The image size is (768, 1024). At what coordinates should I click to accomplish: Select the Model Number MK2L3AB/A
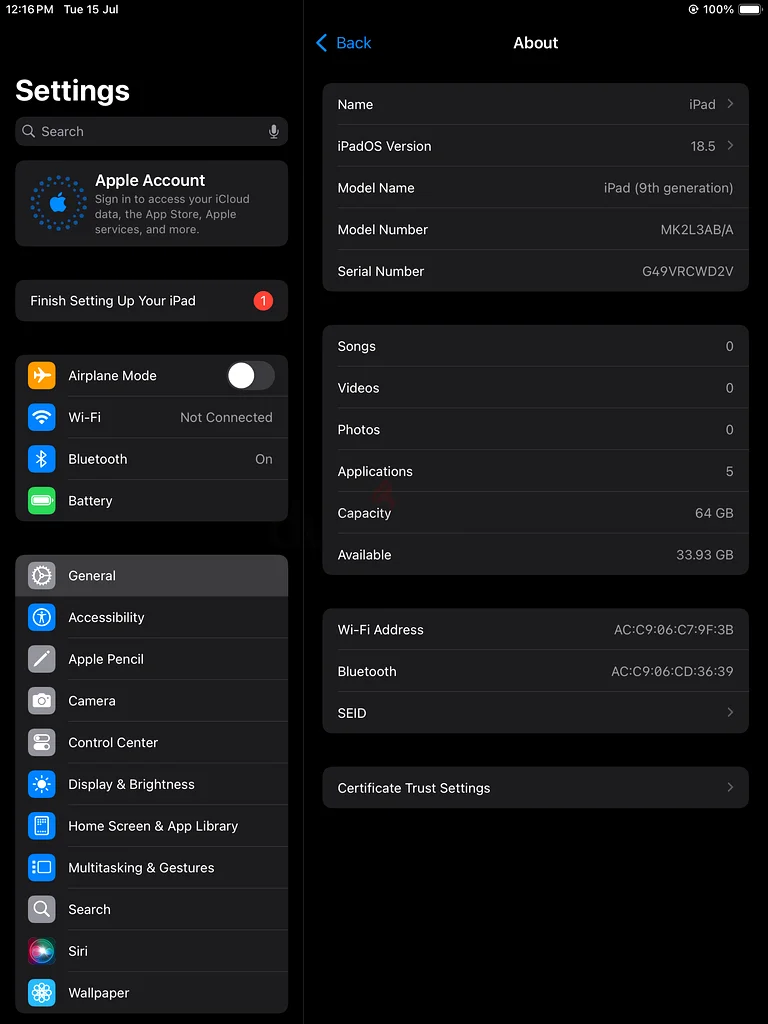click(x=697, y=229)
